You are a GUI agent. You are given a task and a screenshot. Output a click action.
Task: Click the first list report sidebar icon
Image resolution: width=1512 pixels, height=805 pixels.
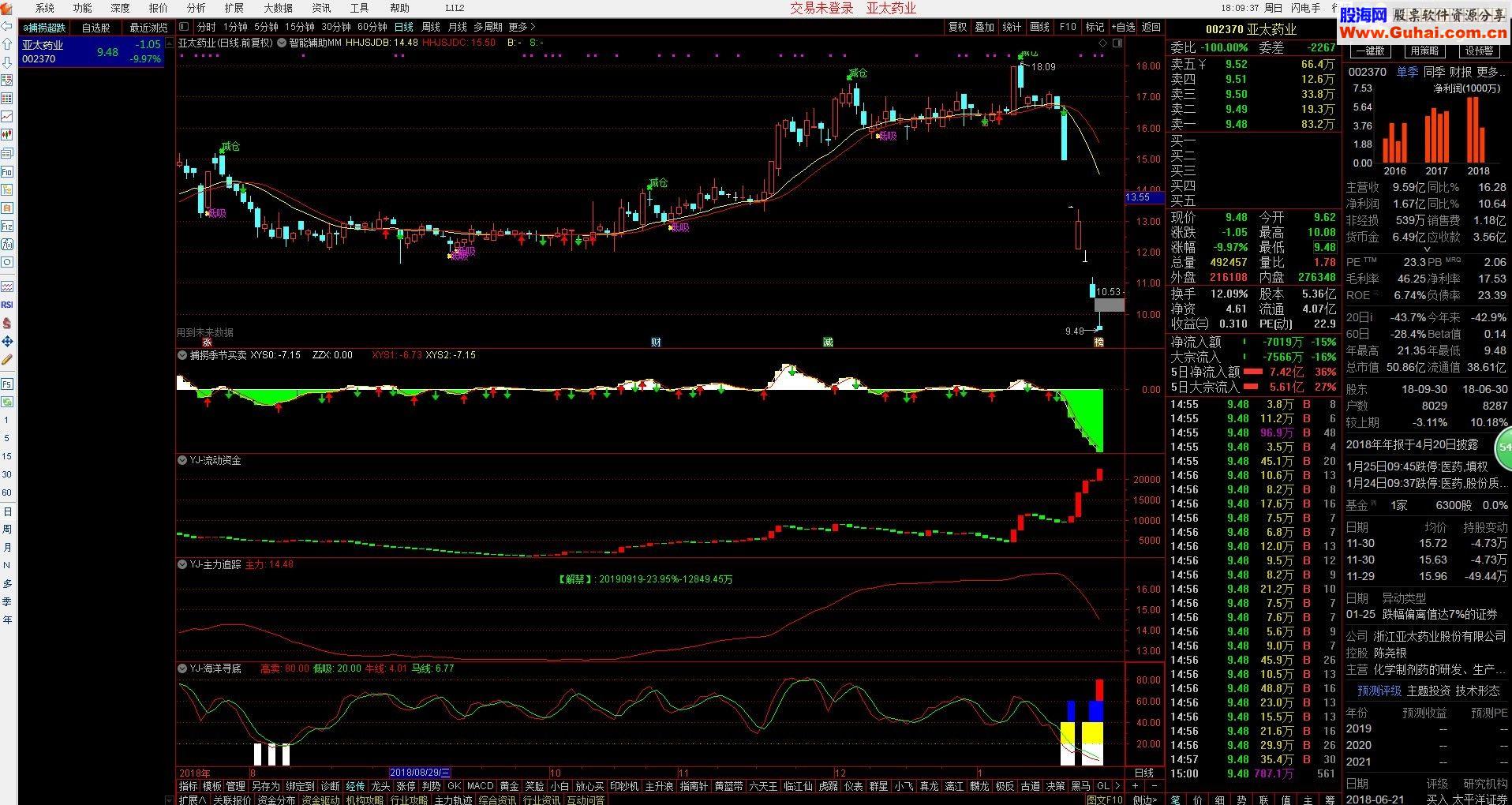coord(7,80)
